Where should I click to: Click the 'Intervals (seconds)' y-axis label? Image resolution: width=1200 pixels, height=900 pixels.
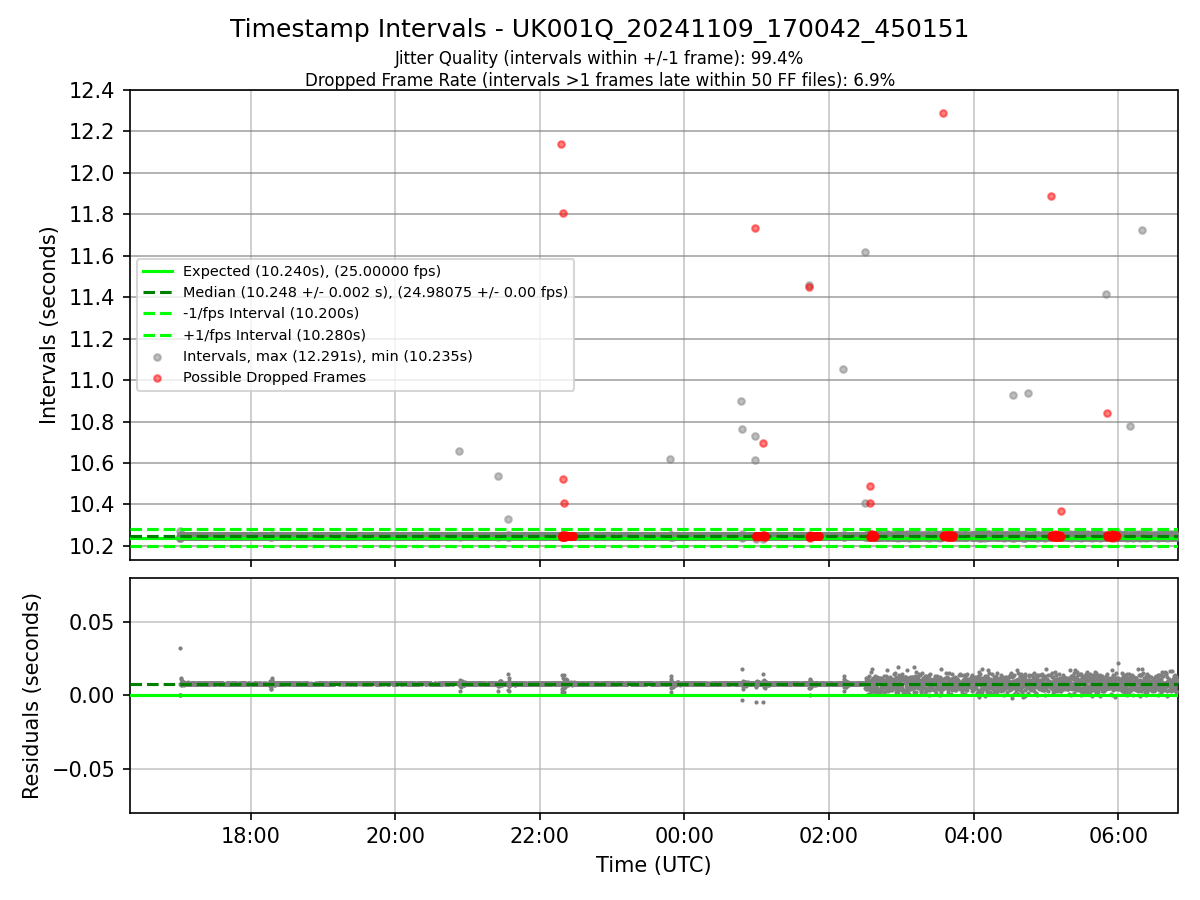[x=49, y=325]
